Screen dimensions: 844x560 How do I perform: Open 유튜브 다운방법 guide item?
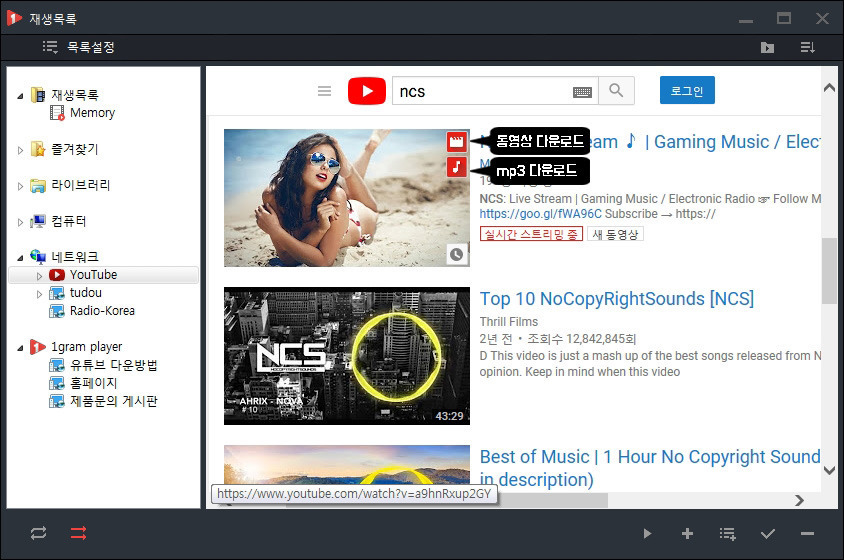(x=114, y=365)
